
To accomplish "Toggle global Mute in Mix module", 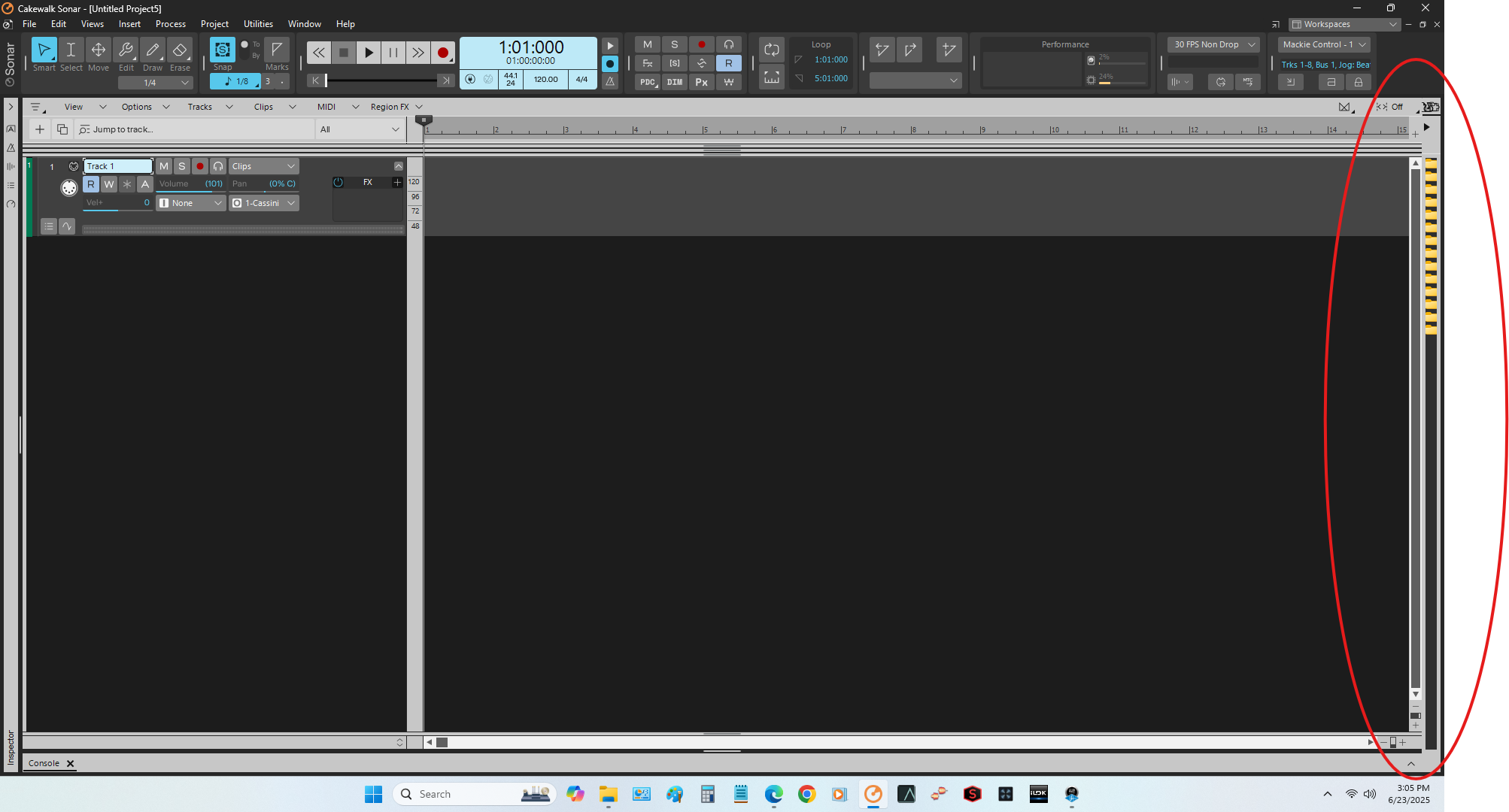I will pos(648,44).
